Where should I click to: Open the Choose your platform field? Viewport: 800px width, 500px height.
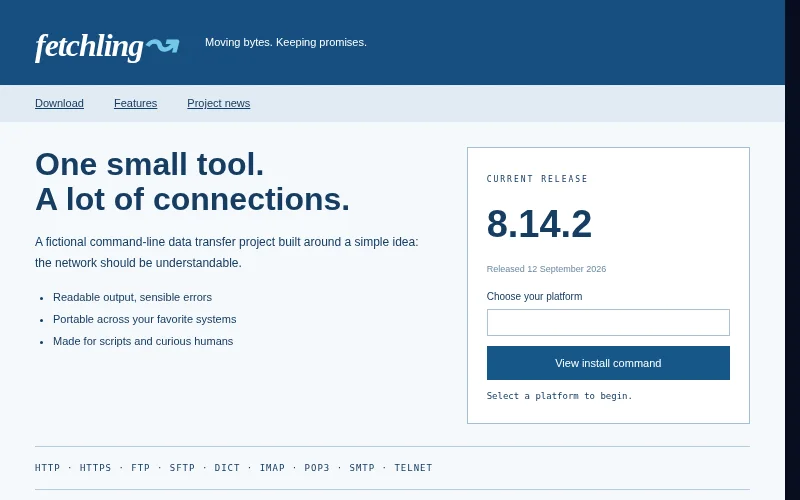pos(608,322)
